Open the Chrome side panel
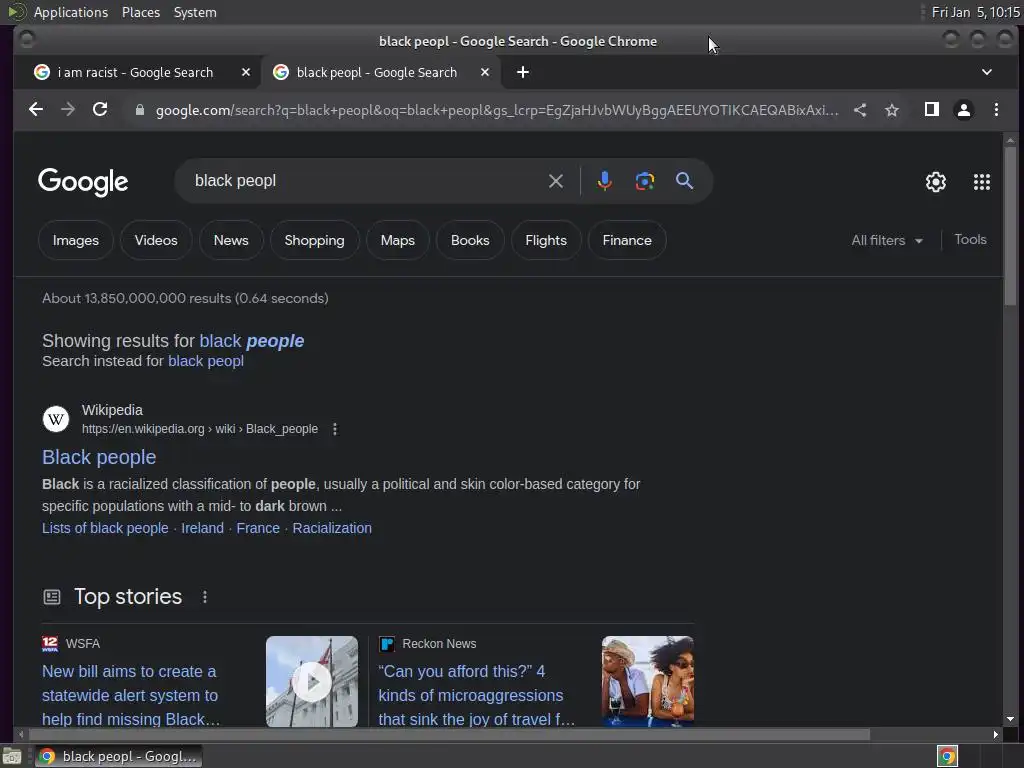 coord(932,110)
